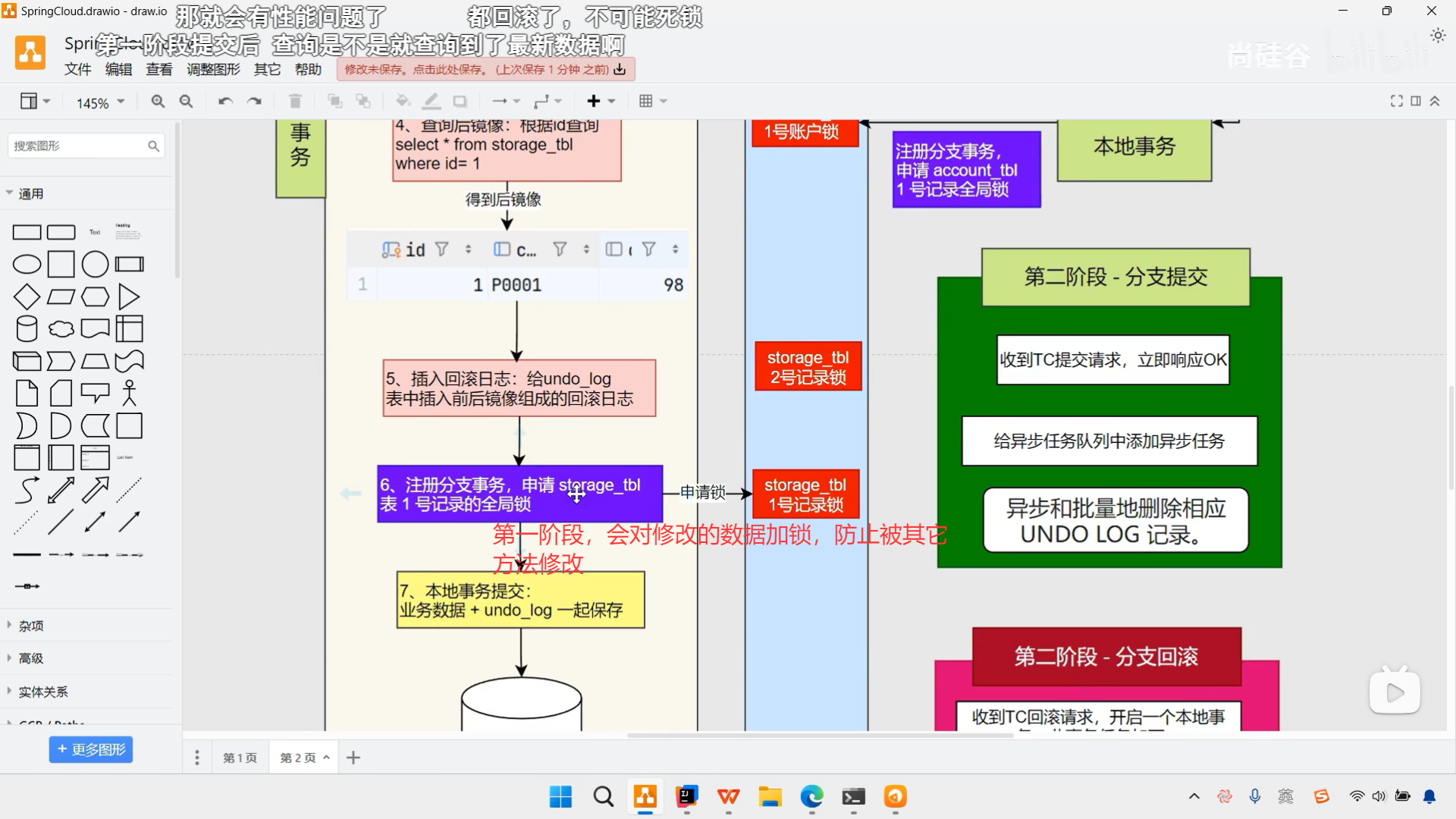Screen dimensions: 1456x819
Task: Collapse the toolbar with double-chevron icon
Action: (1435, 101)
